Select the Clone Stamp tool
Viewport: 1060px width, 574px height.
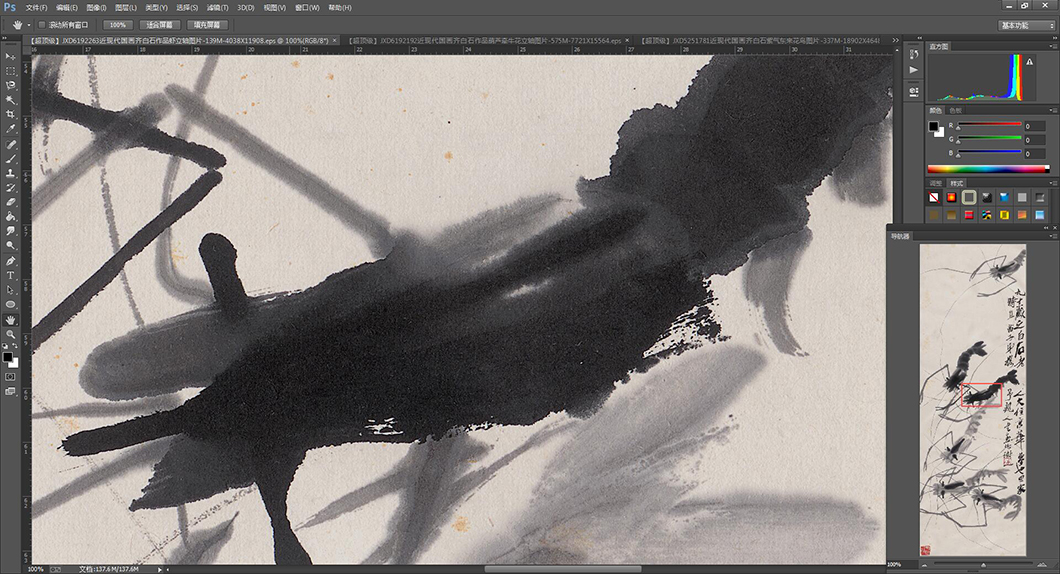(10, 173)
